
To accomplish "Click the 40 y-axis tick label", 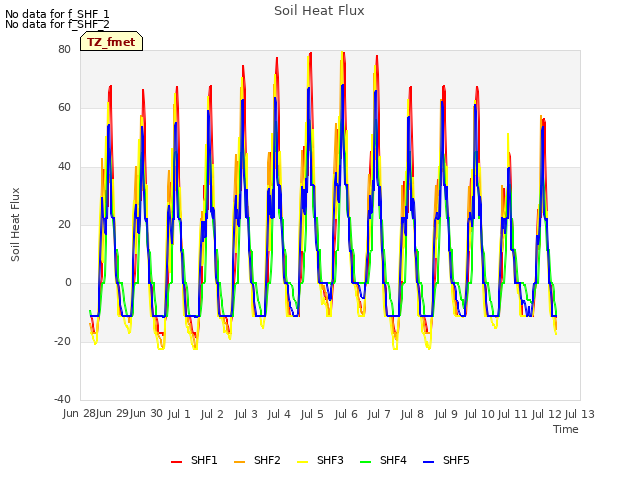I will 64,166.
